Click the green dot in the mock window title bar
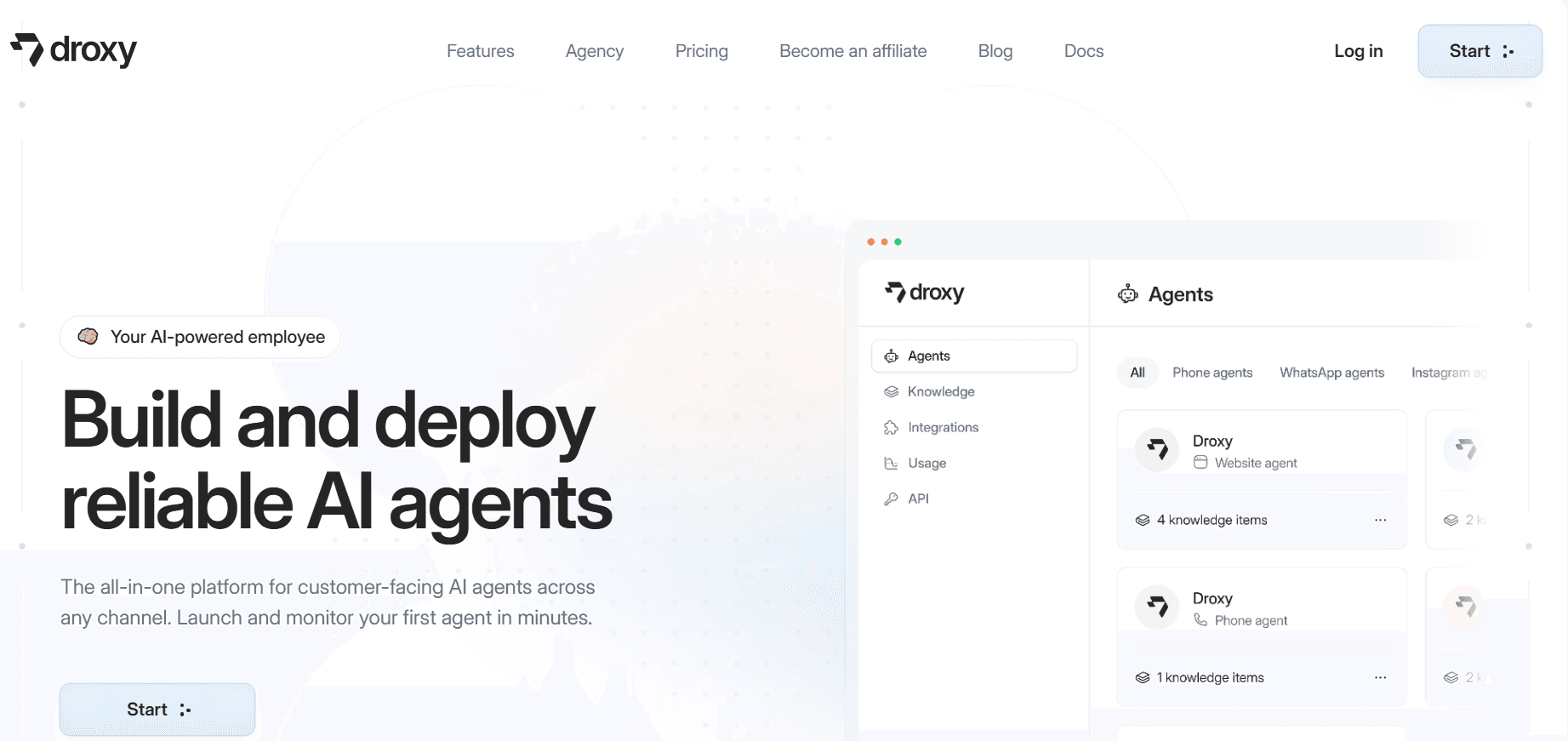 pyautogui.click(x=898, y=242)
